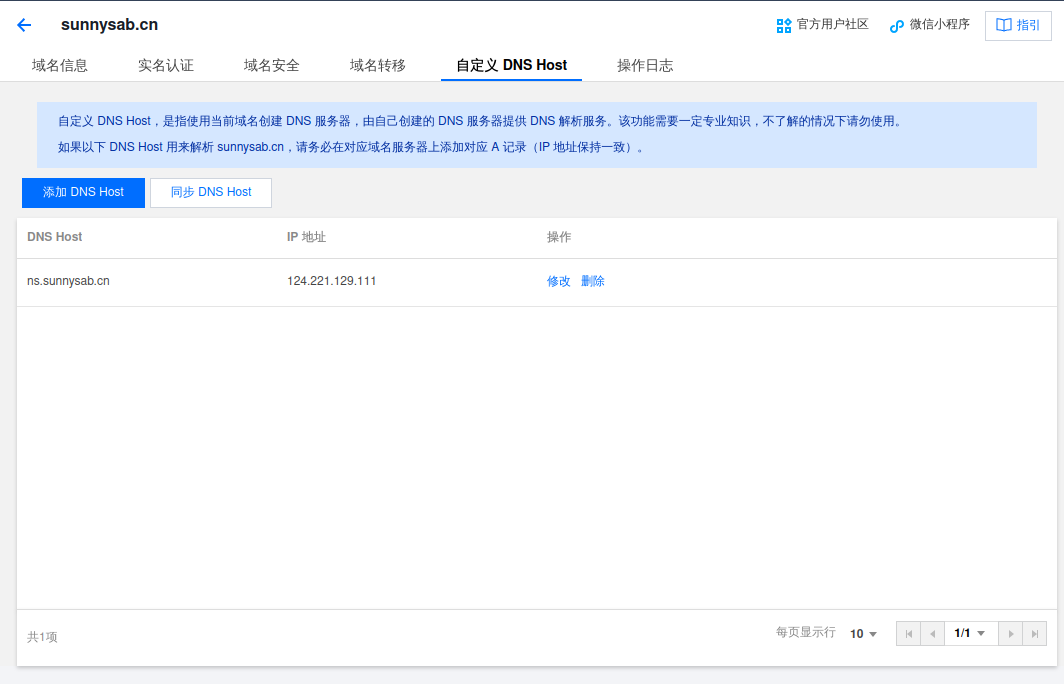Image resolution: width=1064 pixels, height=684 pixels.
Task: 选中表格中 IP 地址 124.221.129.111
Action: pyautogui.click(x=332, y=281)
